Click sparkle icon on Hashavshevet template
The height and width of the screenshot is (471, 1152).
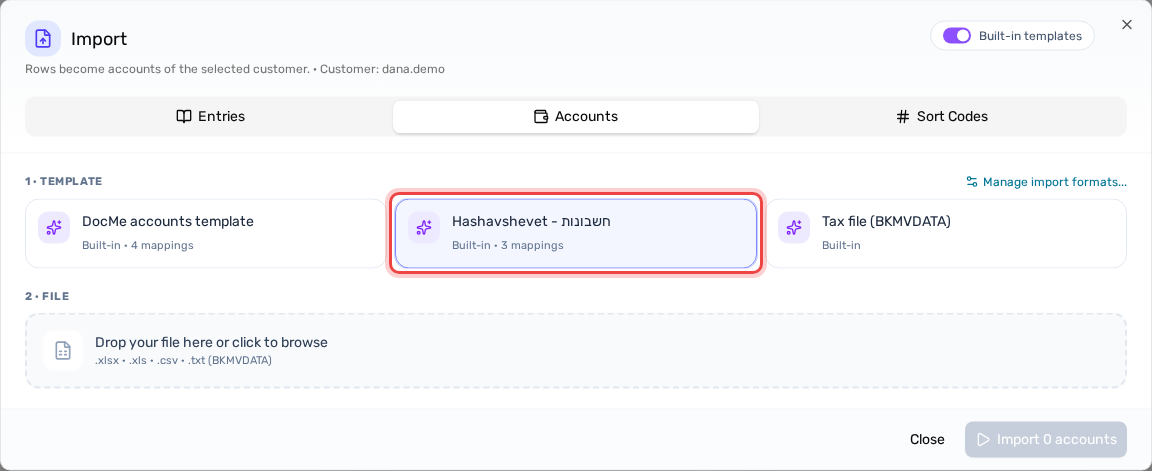[x=423, y=228]
